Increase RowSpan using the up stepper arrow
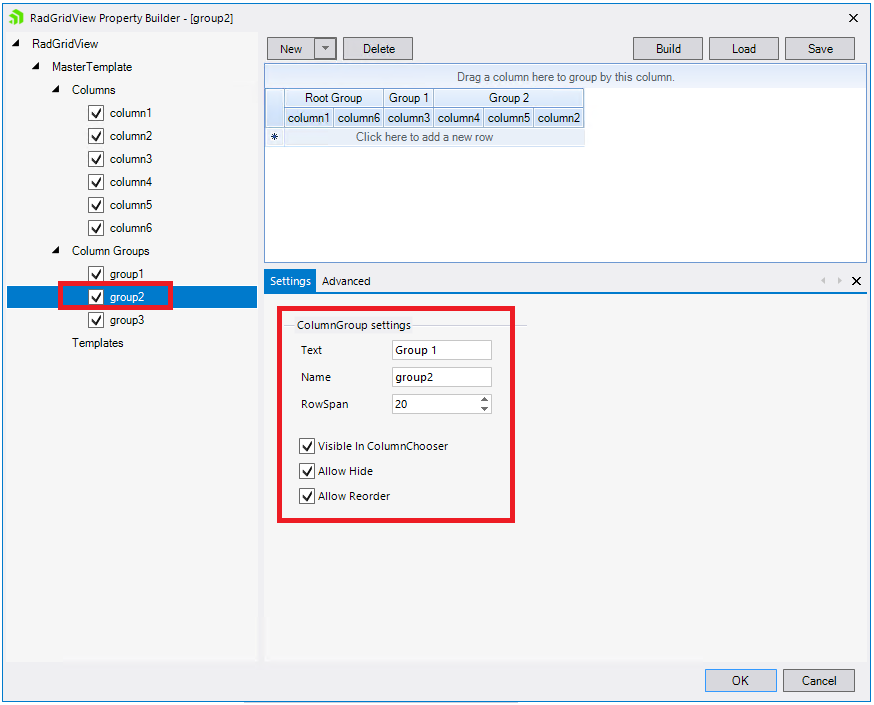The height and width of the screenshot is (705, 874). 485,399
